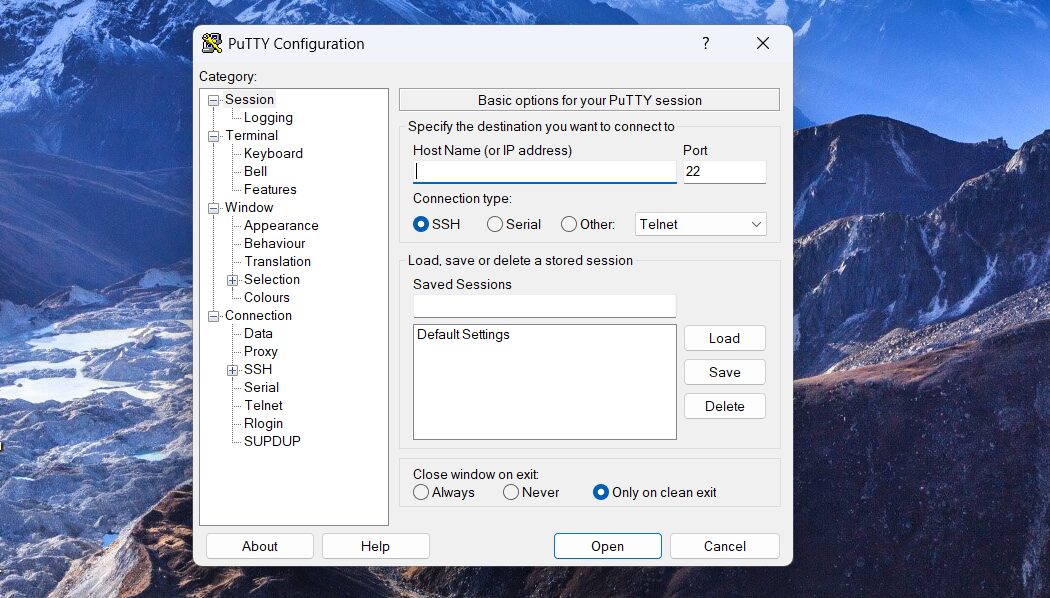Open Translation settings category

tap(277, 262)
